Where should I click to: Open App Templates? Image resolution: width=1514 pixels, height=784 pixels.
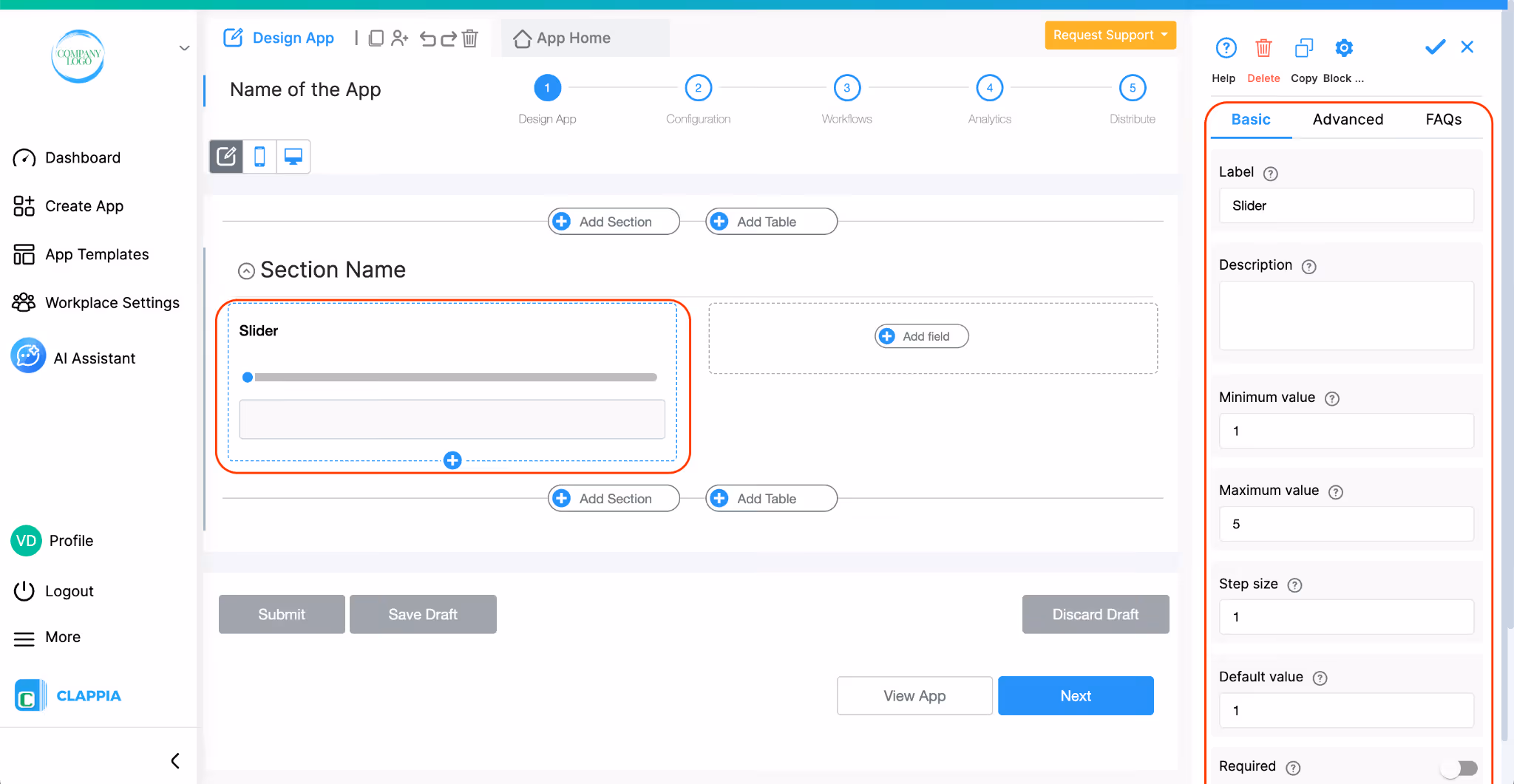click(81, 254)
